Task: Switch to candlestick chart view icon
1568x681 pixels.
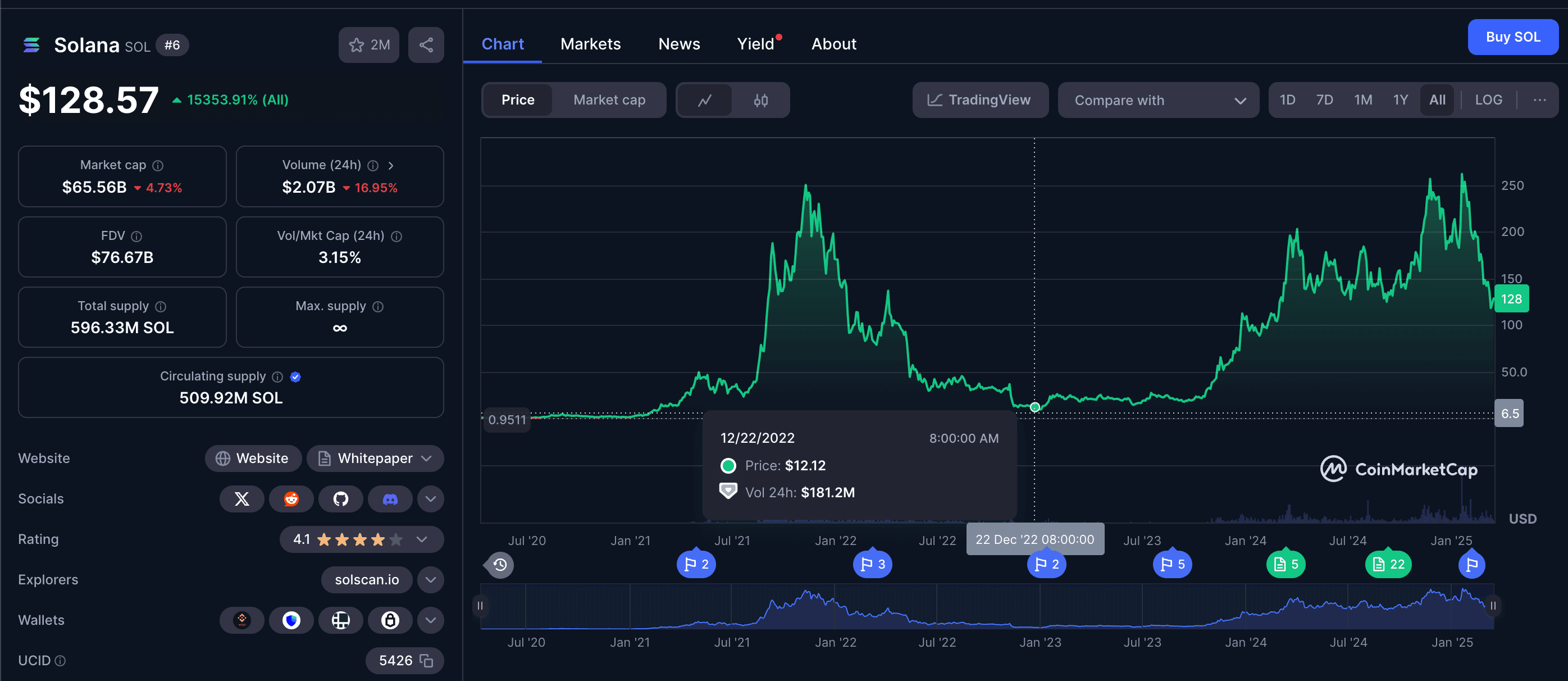Action: click(760, 100)
